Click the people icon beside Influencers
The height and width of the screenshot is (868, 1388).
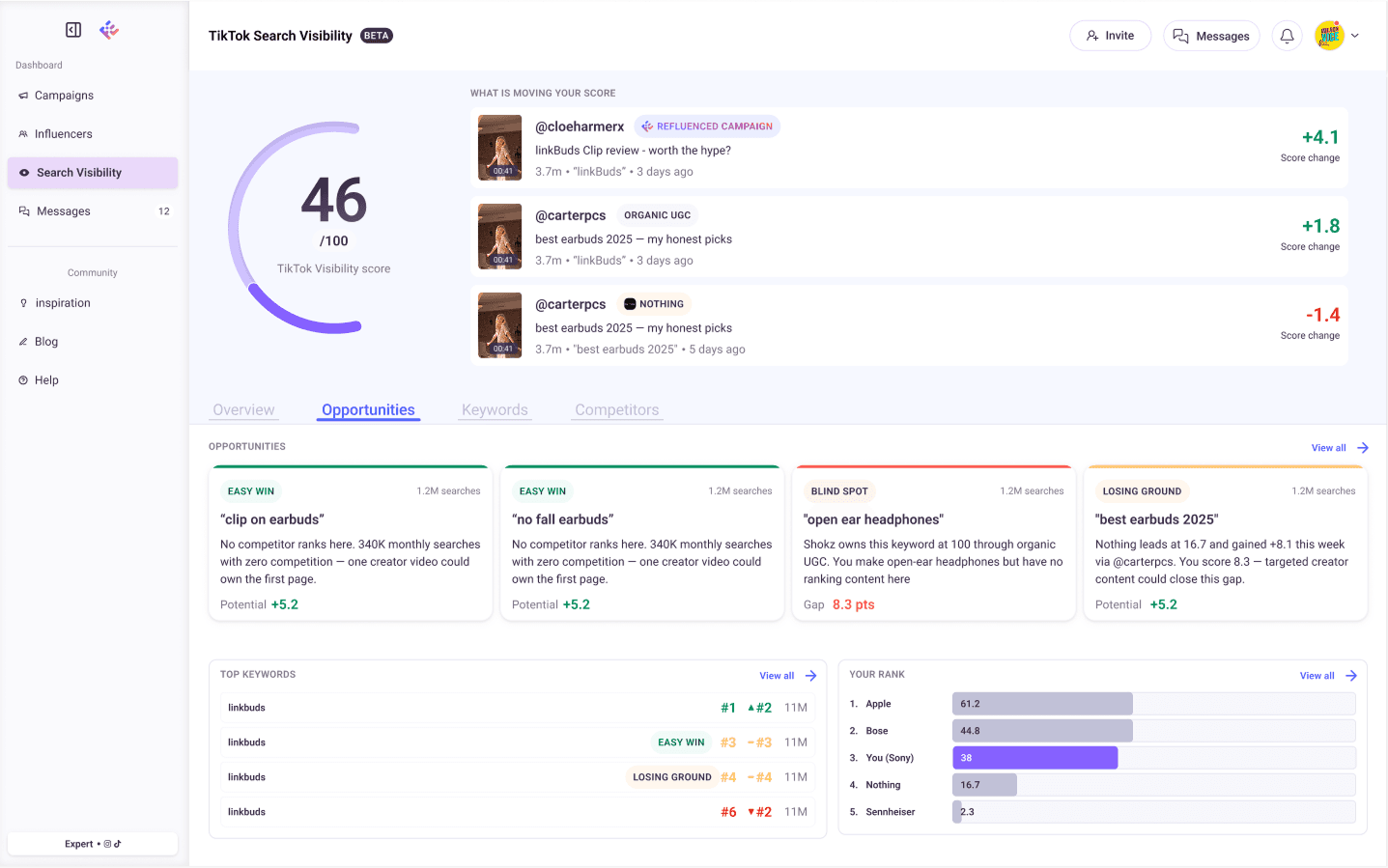[x=23, y=134]
